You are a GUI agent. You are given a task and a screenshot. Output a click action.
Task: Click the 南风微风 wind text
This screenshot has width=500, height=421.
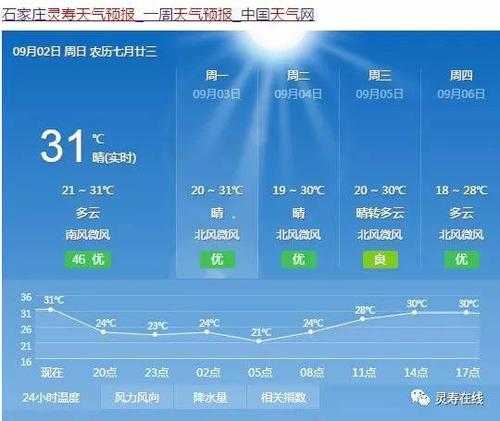pyautogui.click(x=88, y=234)
